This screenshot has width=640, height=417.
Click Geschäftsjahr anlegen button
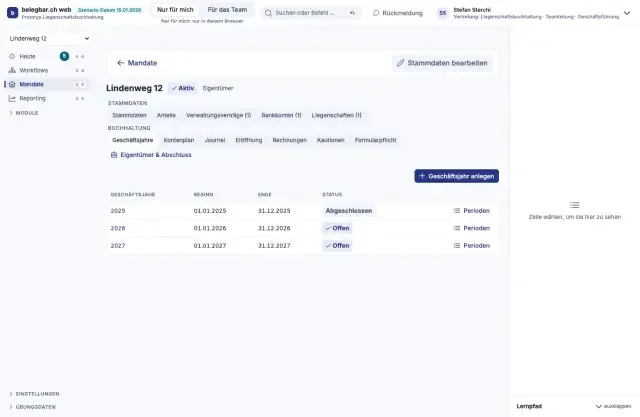[456, 176]
